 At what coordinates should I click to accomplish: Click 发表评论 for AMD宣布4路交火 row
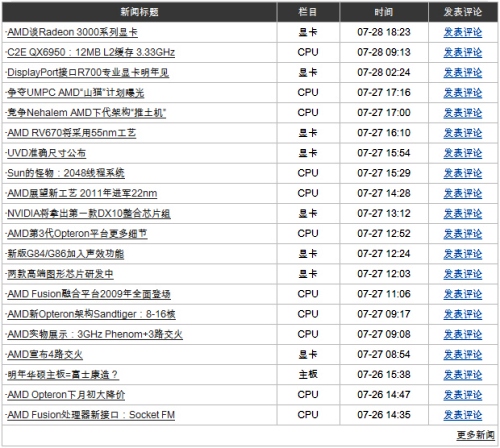(x=463, y=354)
